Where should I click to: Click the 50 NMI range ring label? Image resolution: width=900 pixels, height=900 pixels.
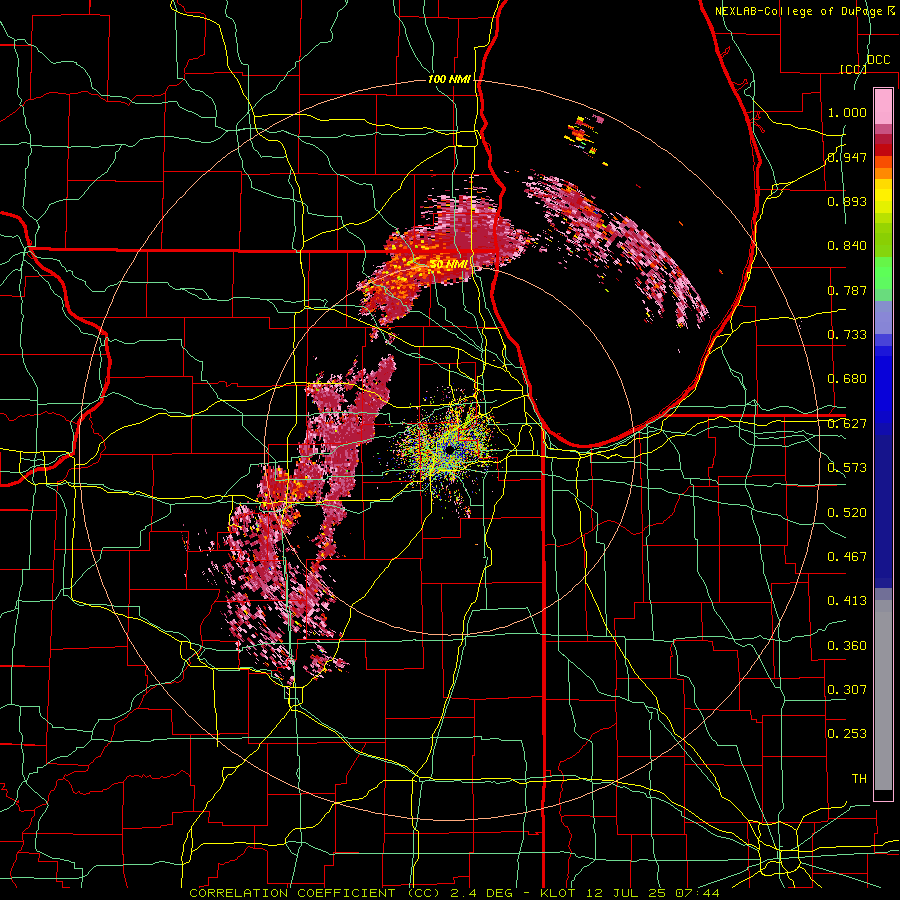pyautogui.click(x=449, y=265)
